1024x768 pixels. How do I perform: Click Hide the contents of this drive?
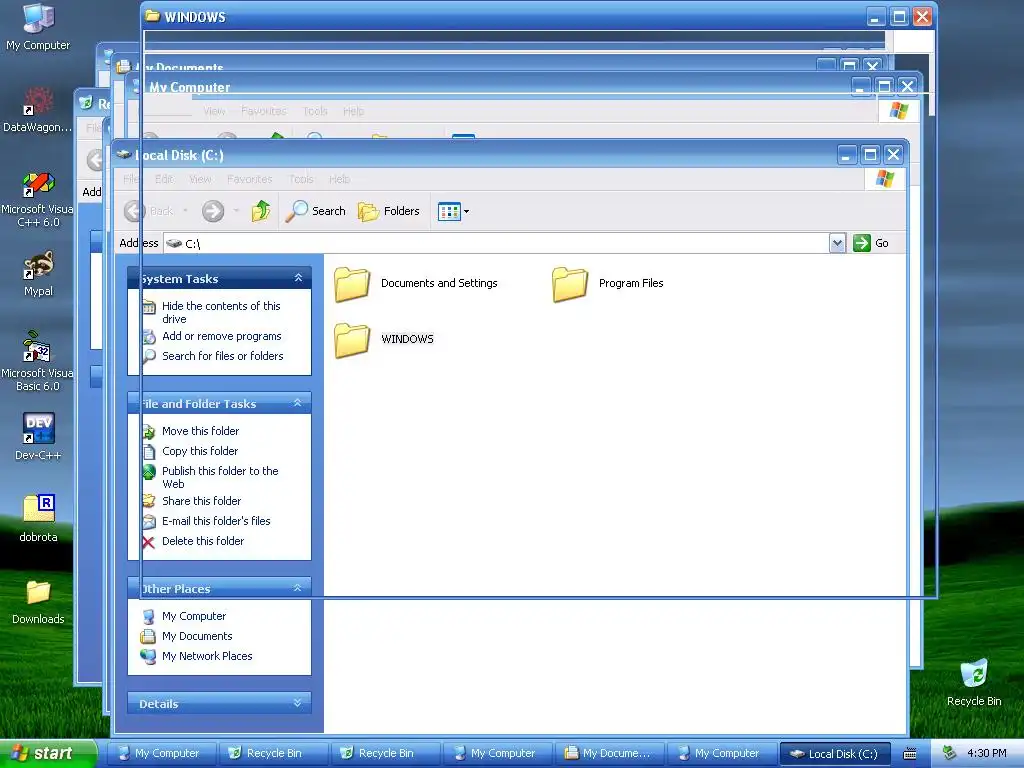[221, 312]
